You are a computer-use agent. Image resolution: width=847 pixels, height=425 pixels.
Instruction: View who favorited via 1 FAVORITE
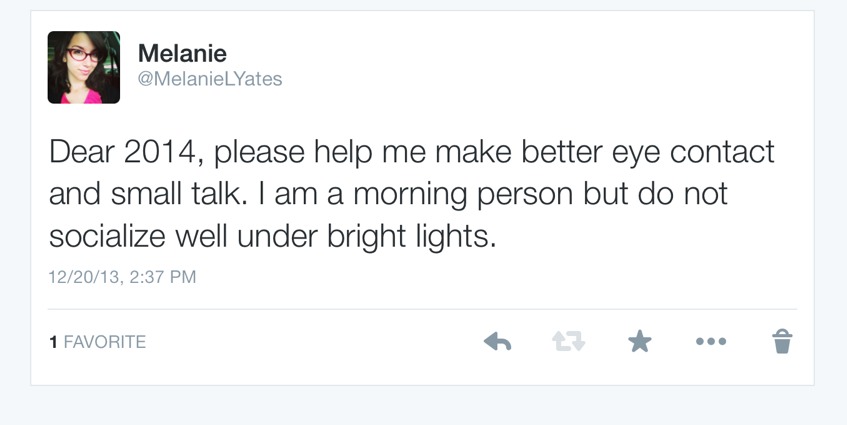point(98,342)
